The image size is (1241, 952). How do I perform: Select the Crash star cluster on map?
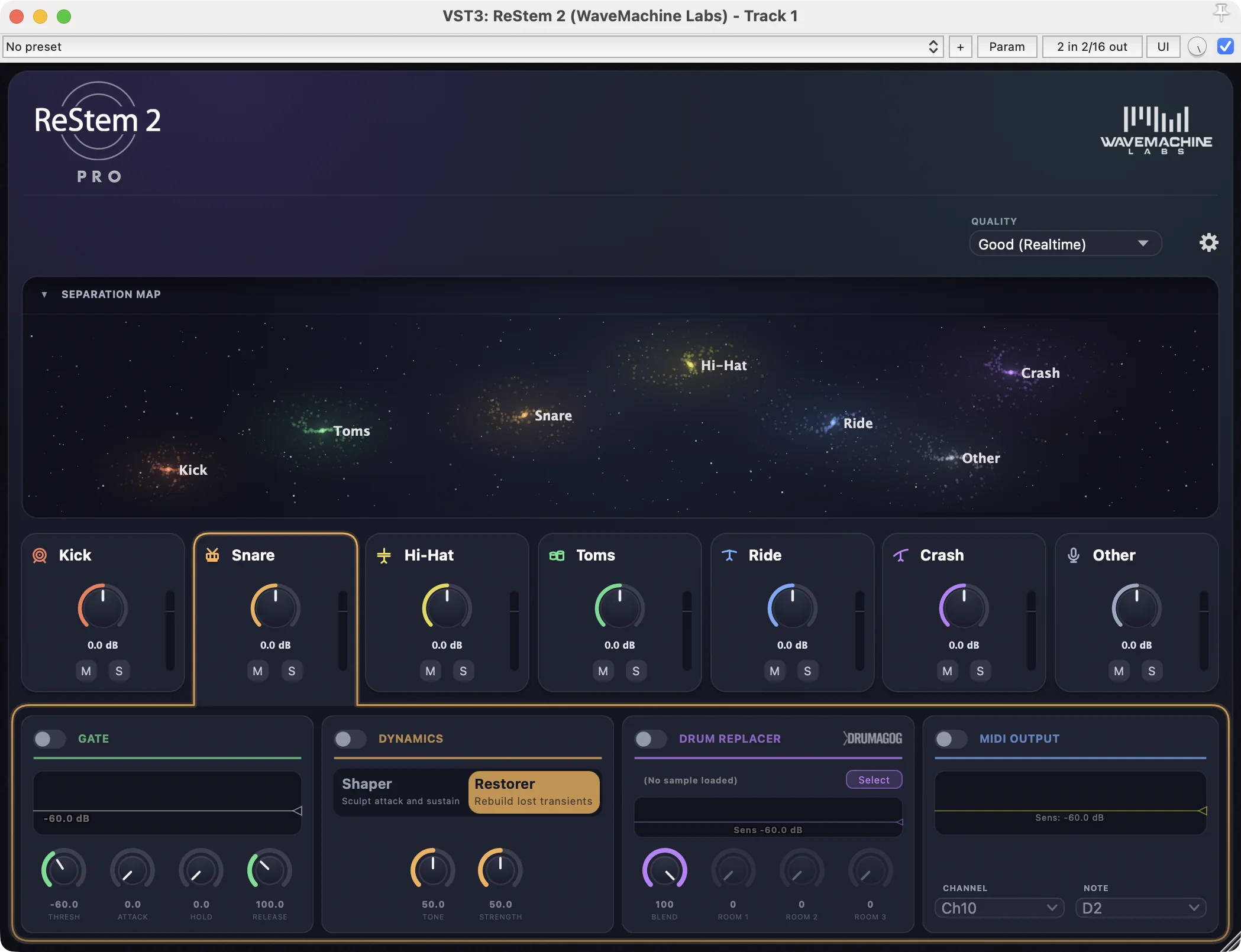1010,373
